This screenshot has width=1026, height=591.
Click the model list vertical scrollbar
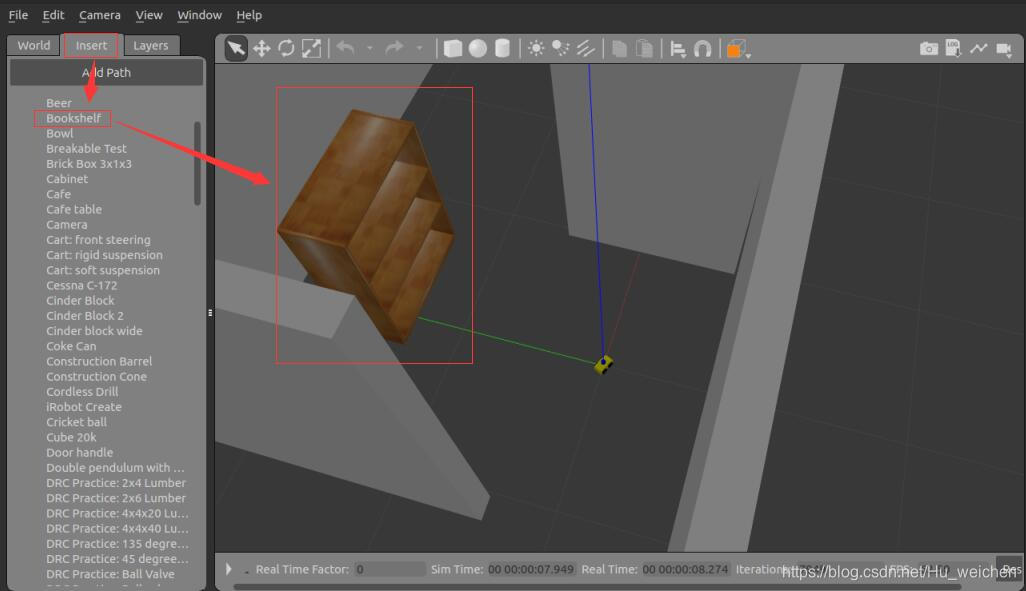tap(197, 163)
